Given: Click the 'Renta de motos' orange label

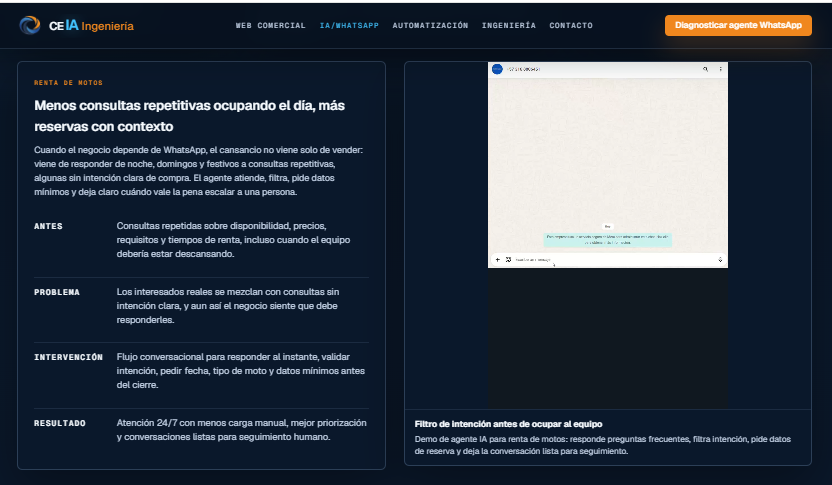Looking at the screenshot, I should pos(68,83).
